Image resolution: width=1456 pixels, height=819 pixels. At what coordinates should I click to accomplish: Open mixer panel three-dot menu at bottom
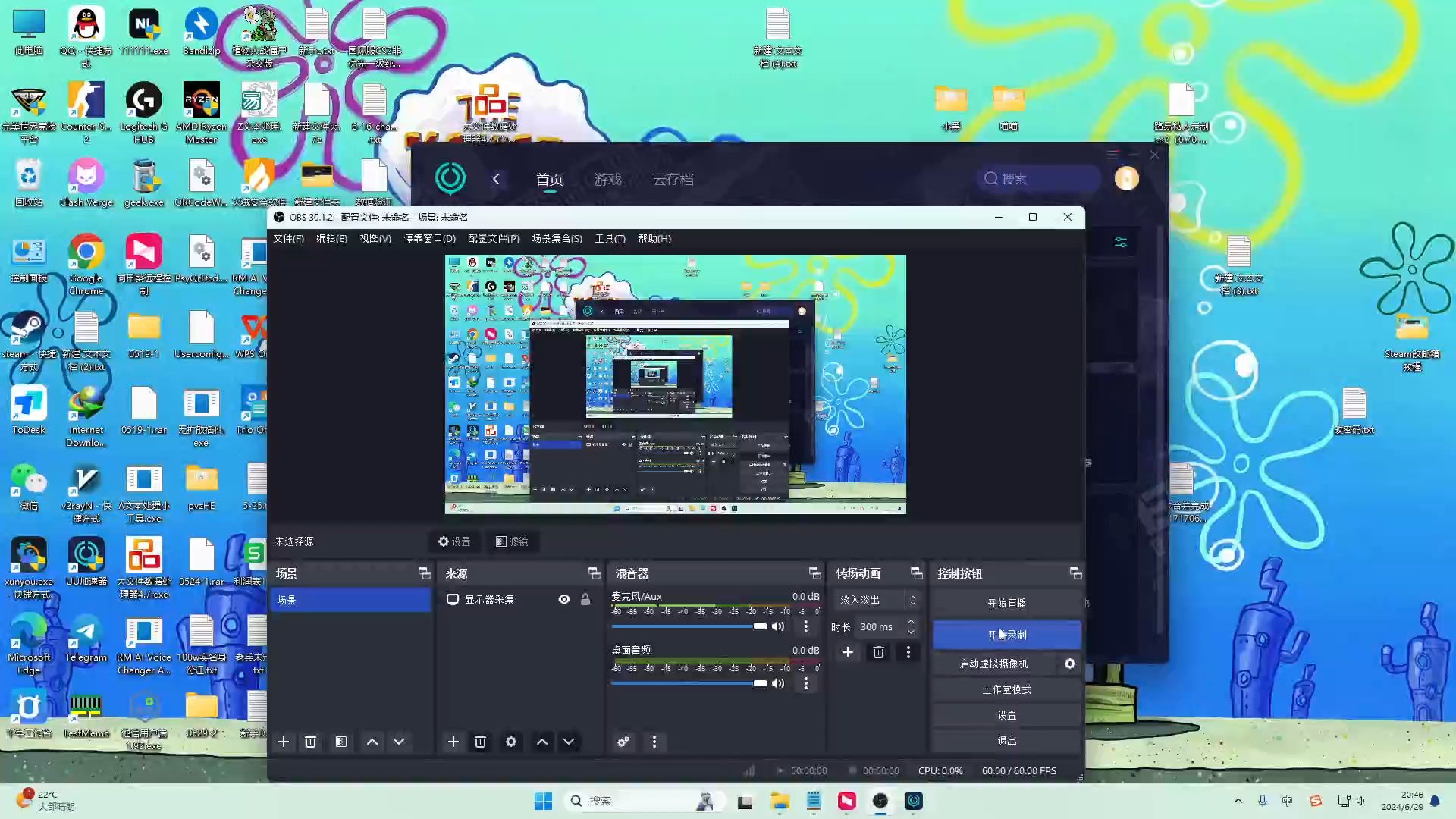pyautogui.click(x=654, y=742)
